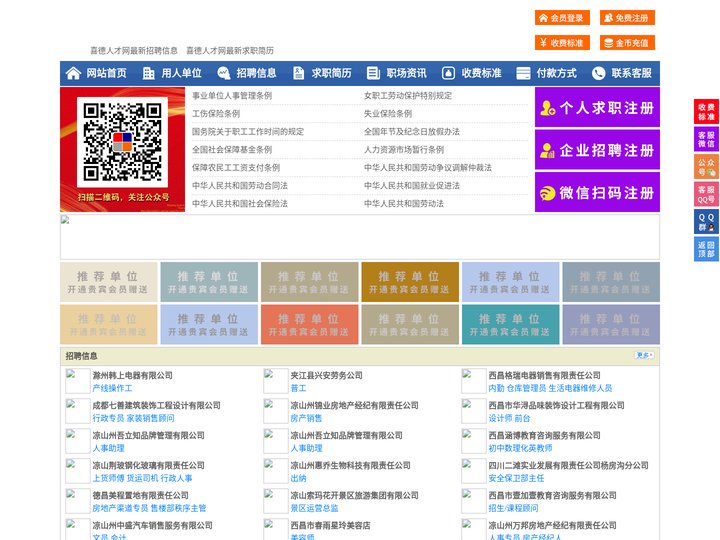The image size is (720, 540).
Task: Click the pink 客服QQ号 floating side button
Action: (x=706, y=194)
